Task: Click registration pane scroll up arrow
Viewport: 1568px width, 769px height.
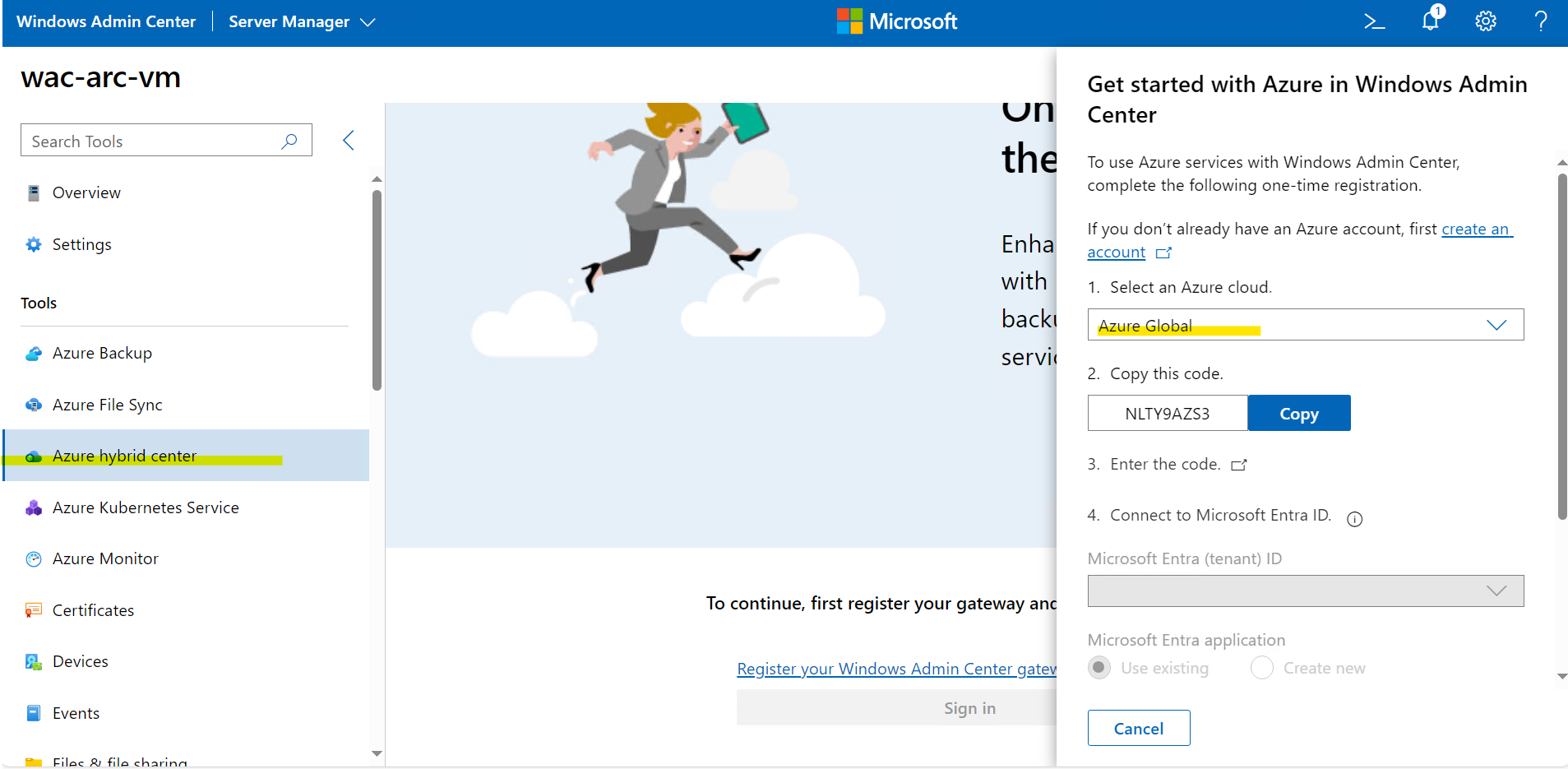Action: pyautogui.click(x=1562, y=163)
